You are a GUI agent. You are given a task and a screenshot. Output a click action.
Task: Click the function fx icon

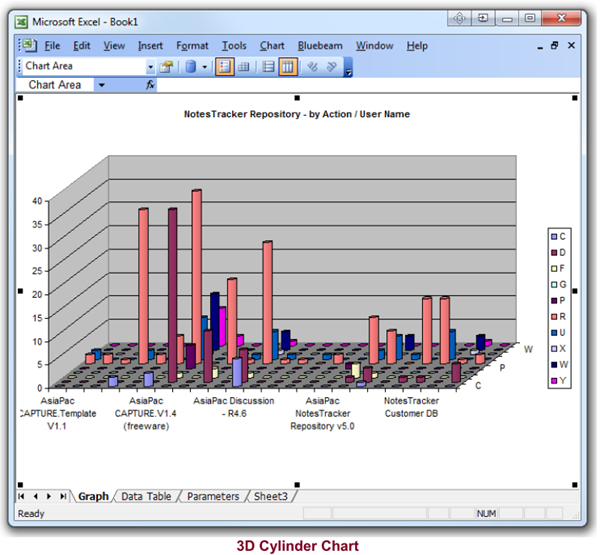click(150, 85)
